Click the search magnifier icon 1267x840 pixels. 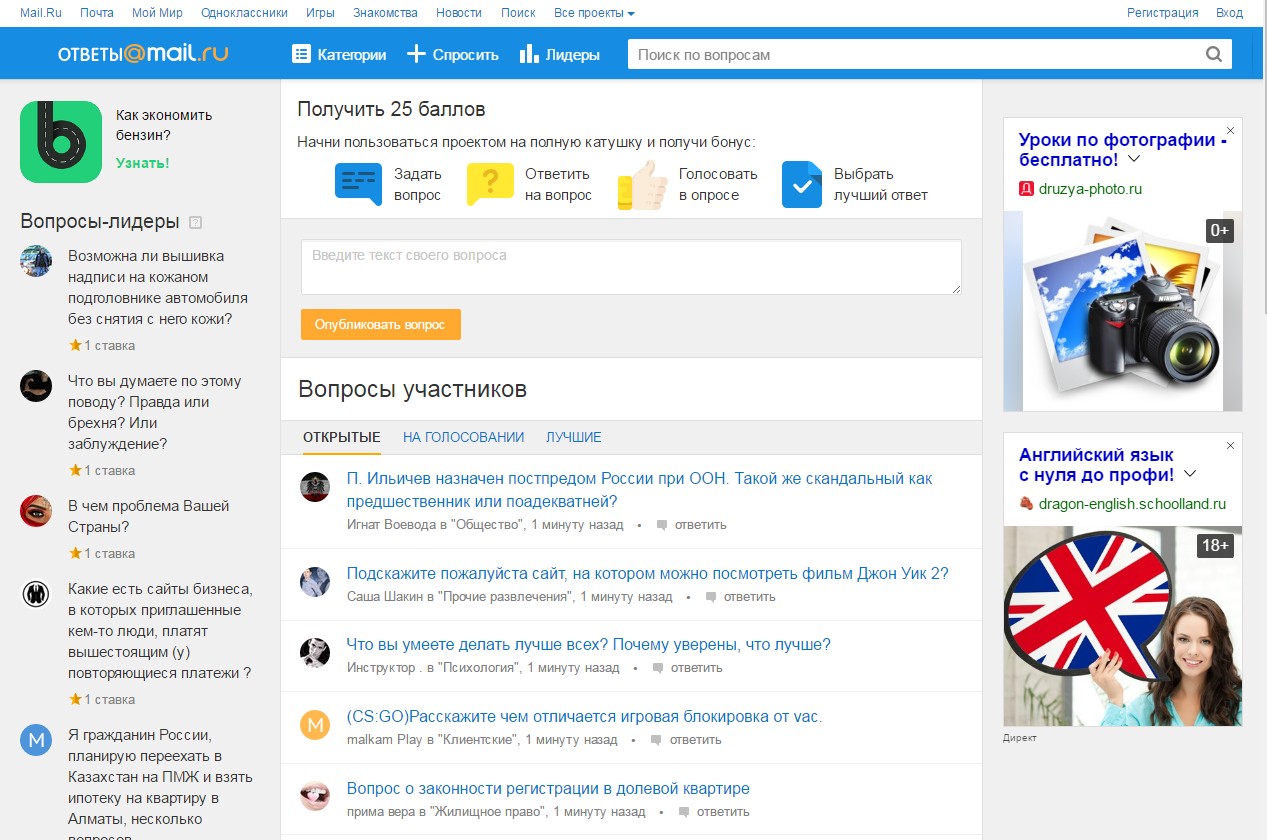point(1214,55)
